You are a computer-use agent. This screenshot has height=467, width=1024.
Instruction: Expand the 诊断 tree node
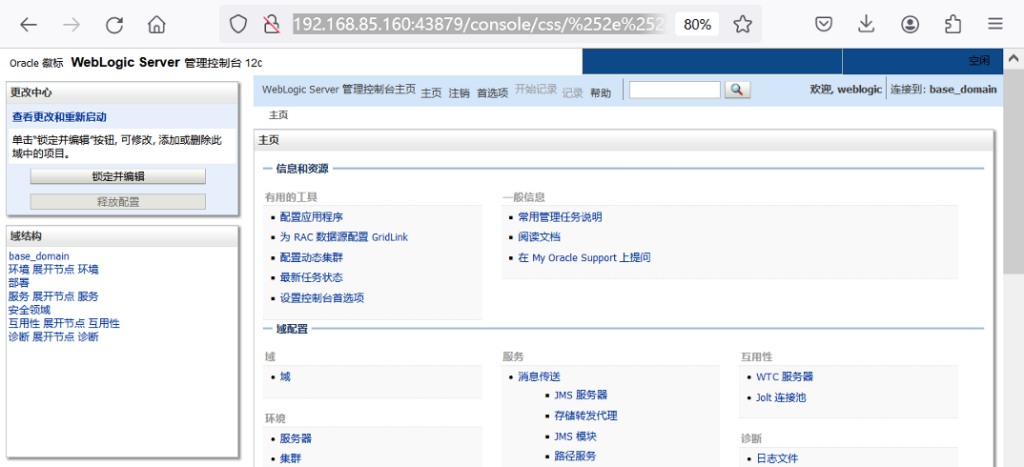[x=54, y=337]
